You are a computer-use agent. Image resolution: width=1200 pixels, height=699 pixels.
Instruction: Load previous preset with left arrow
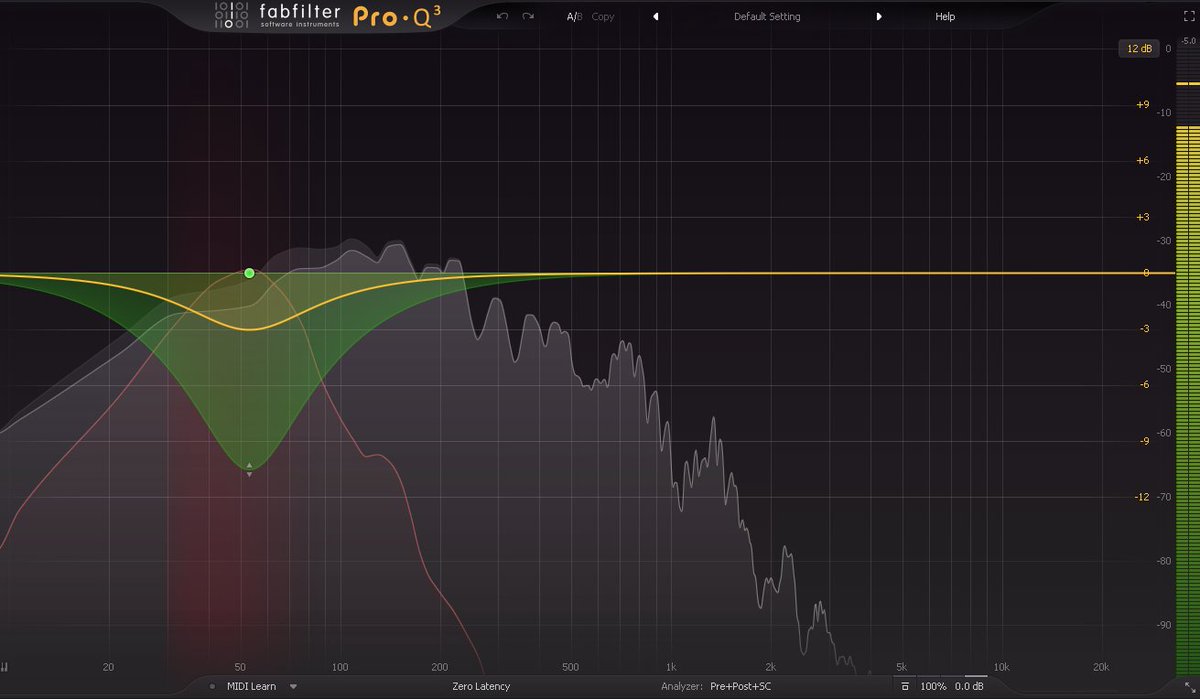[656, 17]
